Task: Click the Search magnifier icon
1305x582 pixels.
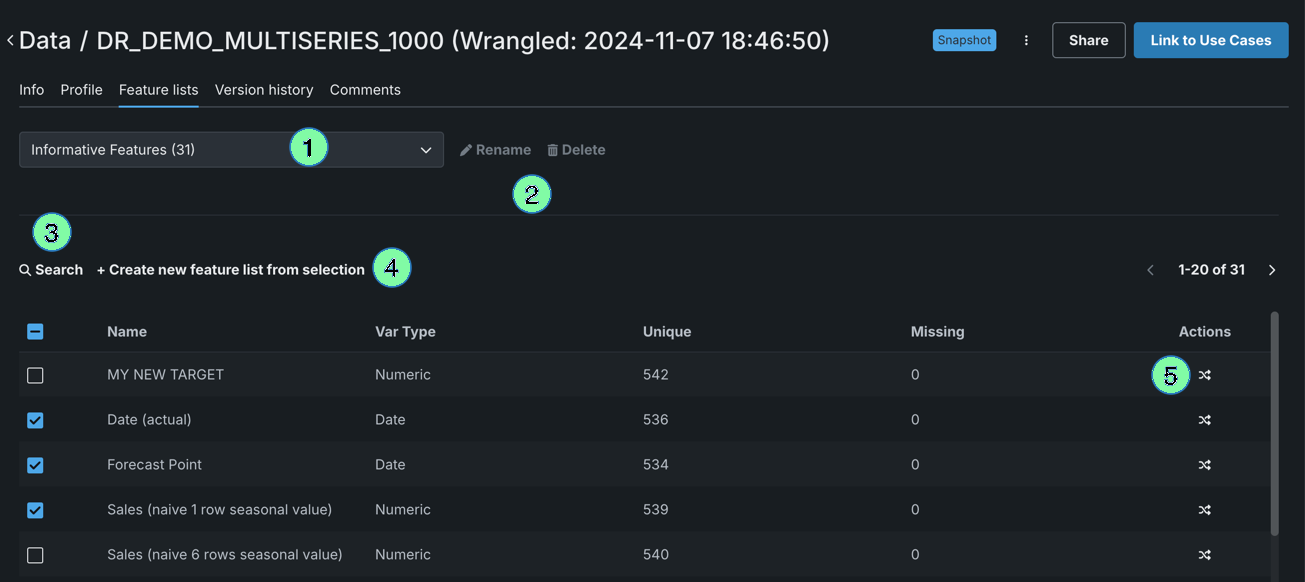Action: 25,270
